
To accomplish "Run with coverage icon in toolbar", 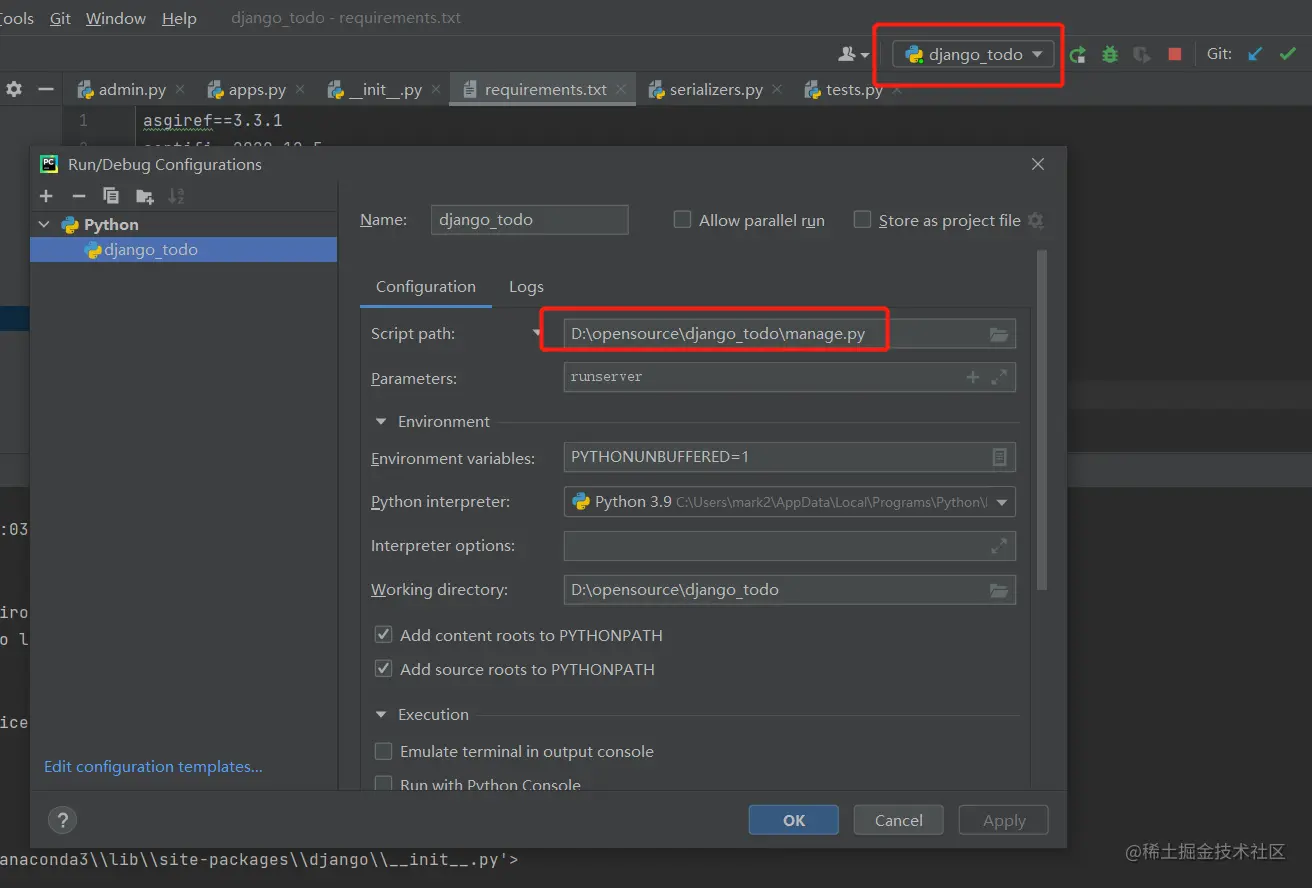I will [1142, 55].
